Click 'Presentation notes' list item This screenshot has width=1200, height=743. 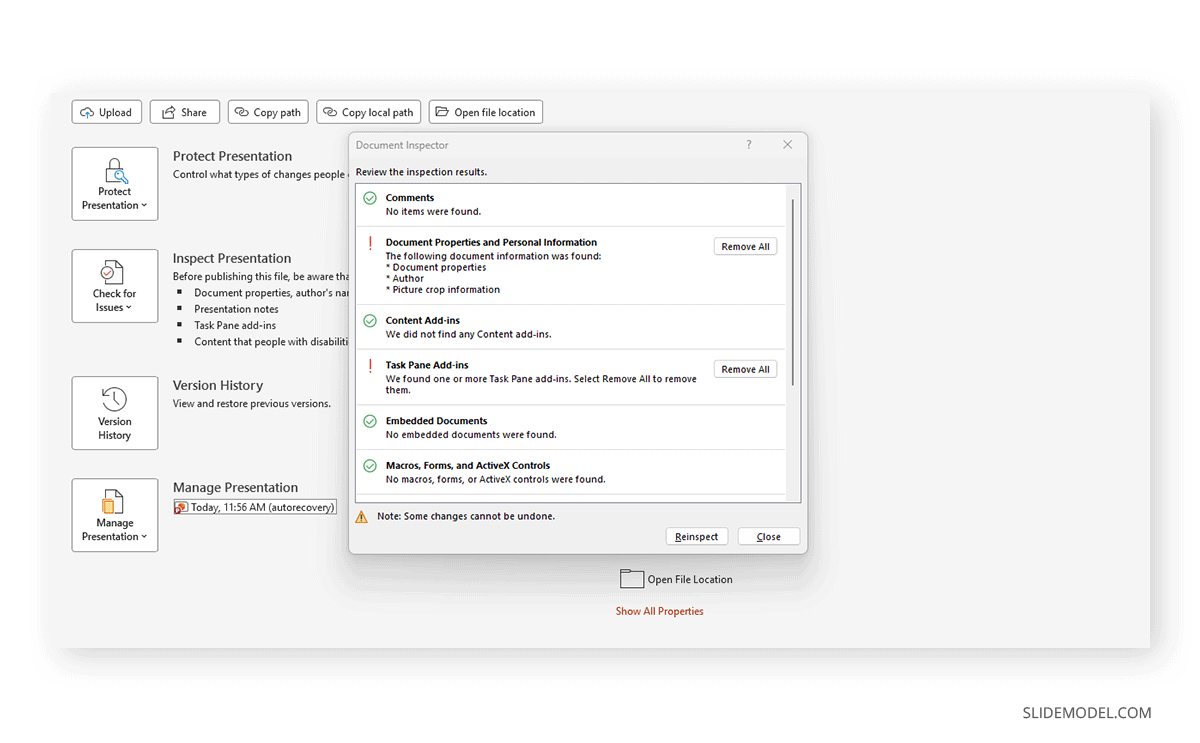236,309
